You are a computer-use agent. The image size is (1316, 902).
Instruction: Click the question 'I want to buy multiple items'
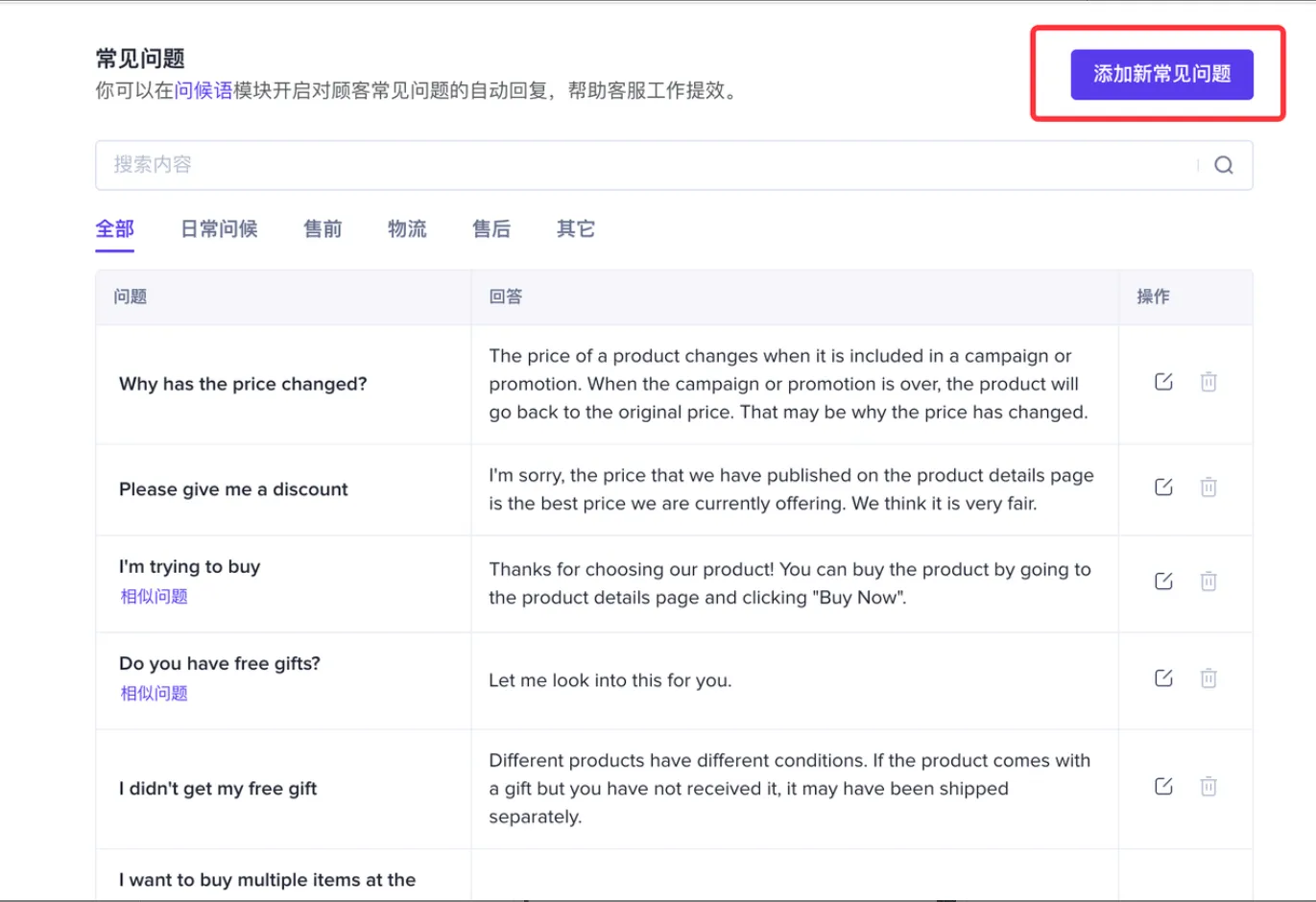coord(268,880)
